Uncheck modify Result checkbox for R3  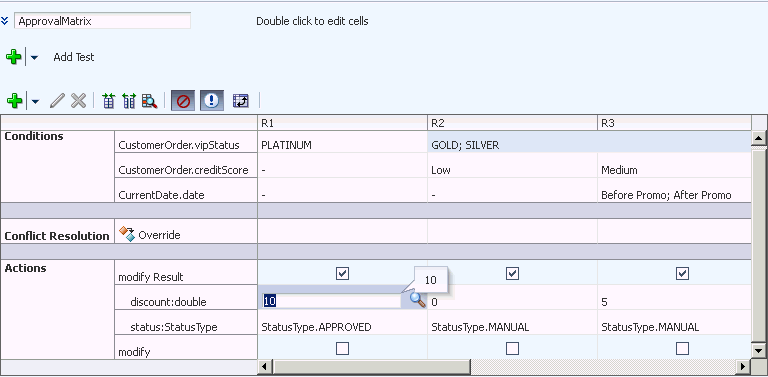(682, 273)
